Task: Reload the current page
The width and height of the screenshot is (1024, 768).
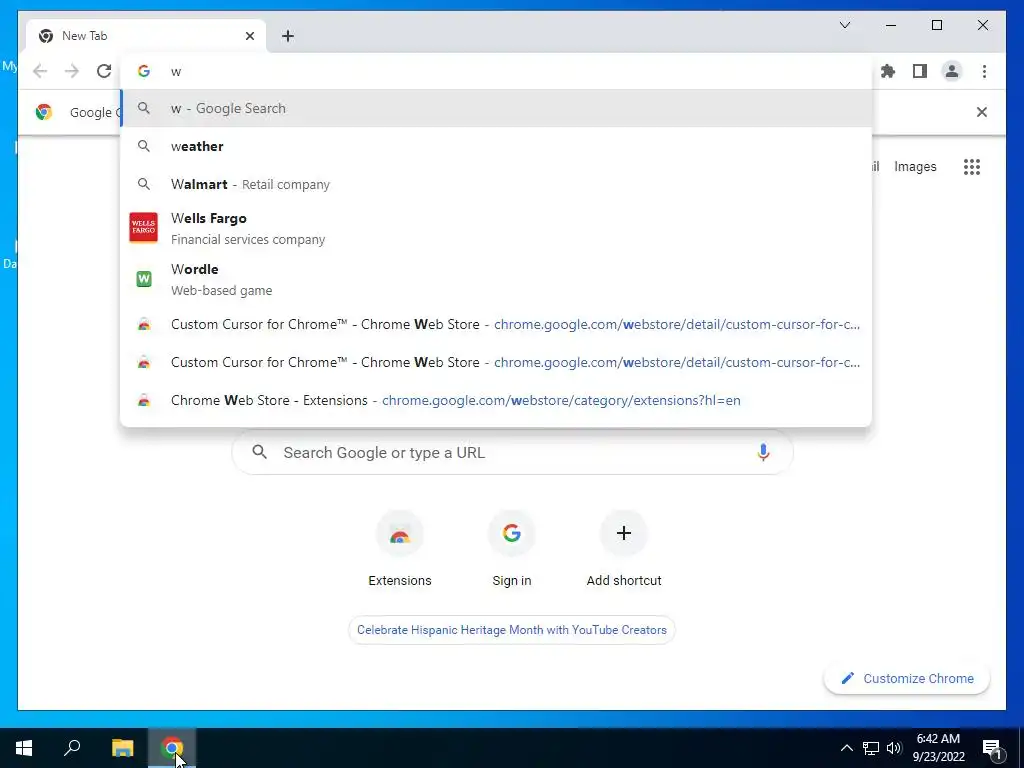Action: (104, 71)
